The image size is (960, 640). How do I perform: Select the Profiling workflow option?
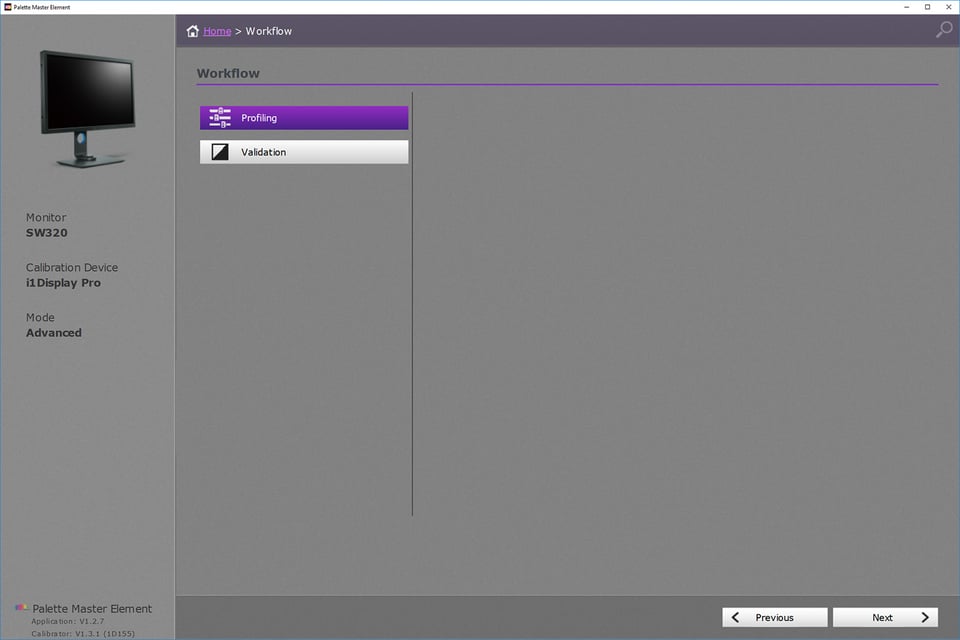coord(304,118)
